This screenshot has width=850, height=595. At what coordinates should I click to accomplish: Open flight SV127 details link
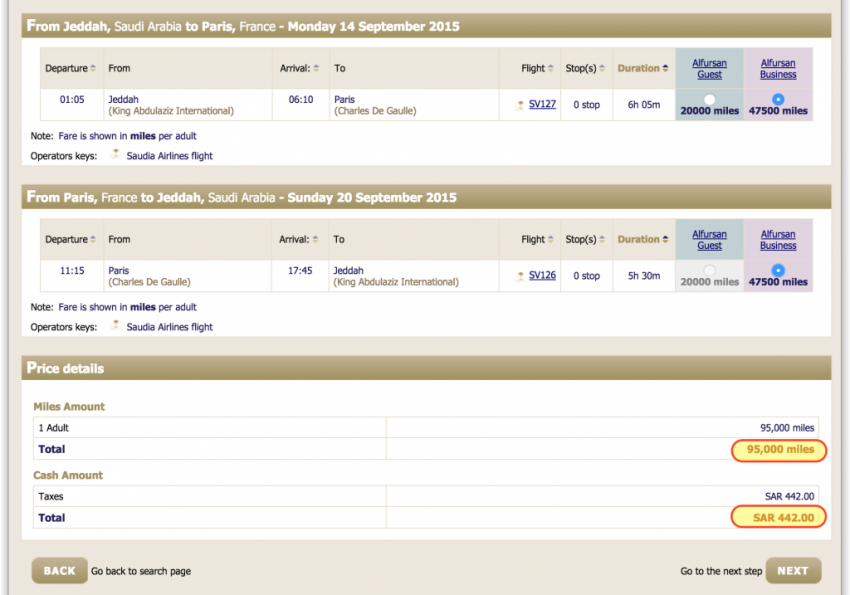click(542, 104)
